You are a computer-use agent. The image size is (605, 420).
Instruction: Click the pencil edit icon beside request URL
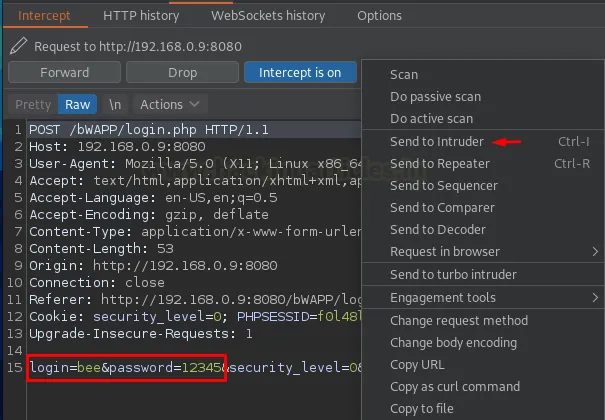pyautogui.click(x=19, y=47)
